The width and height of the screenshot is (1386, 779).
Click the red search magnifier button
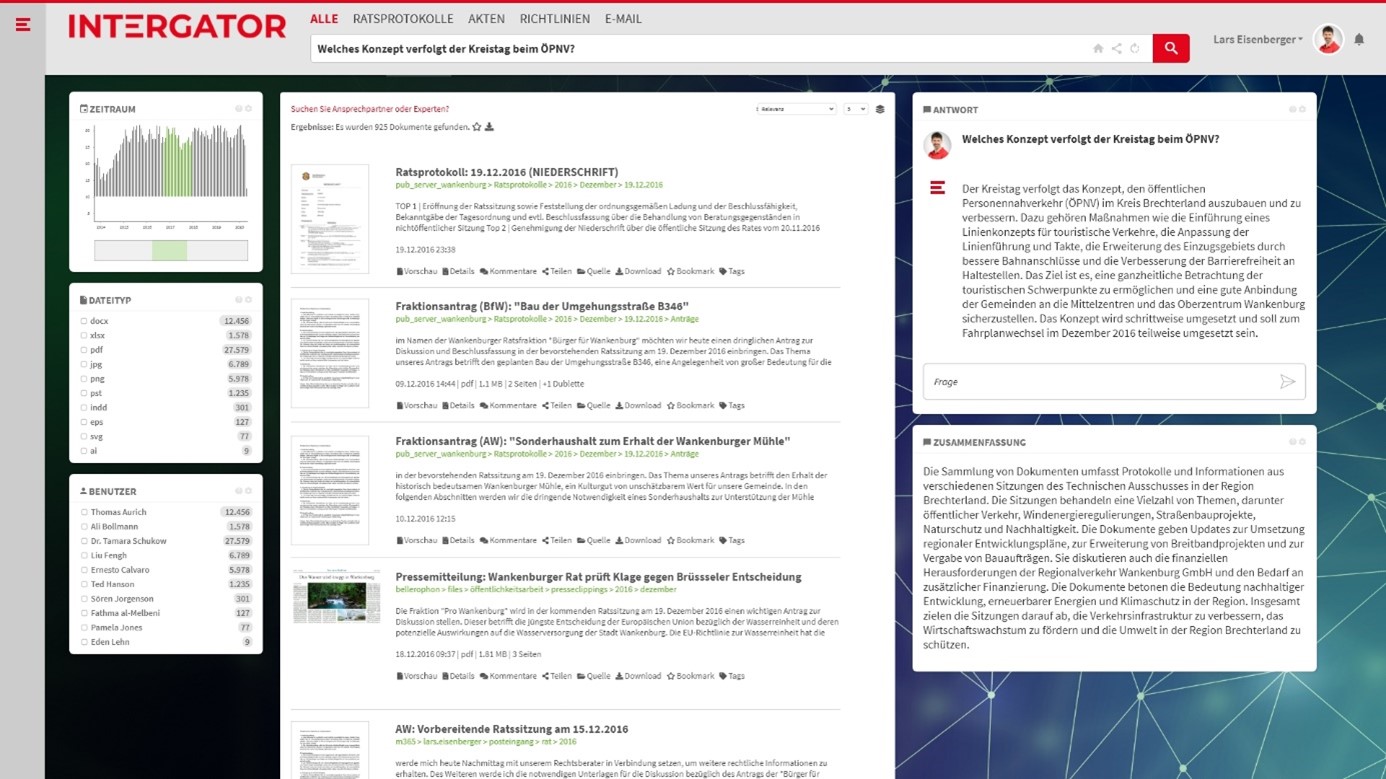tap(1170, 48)
